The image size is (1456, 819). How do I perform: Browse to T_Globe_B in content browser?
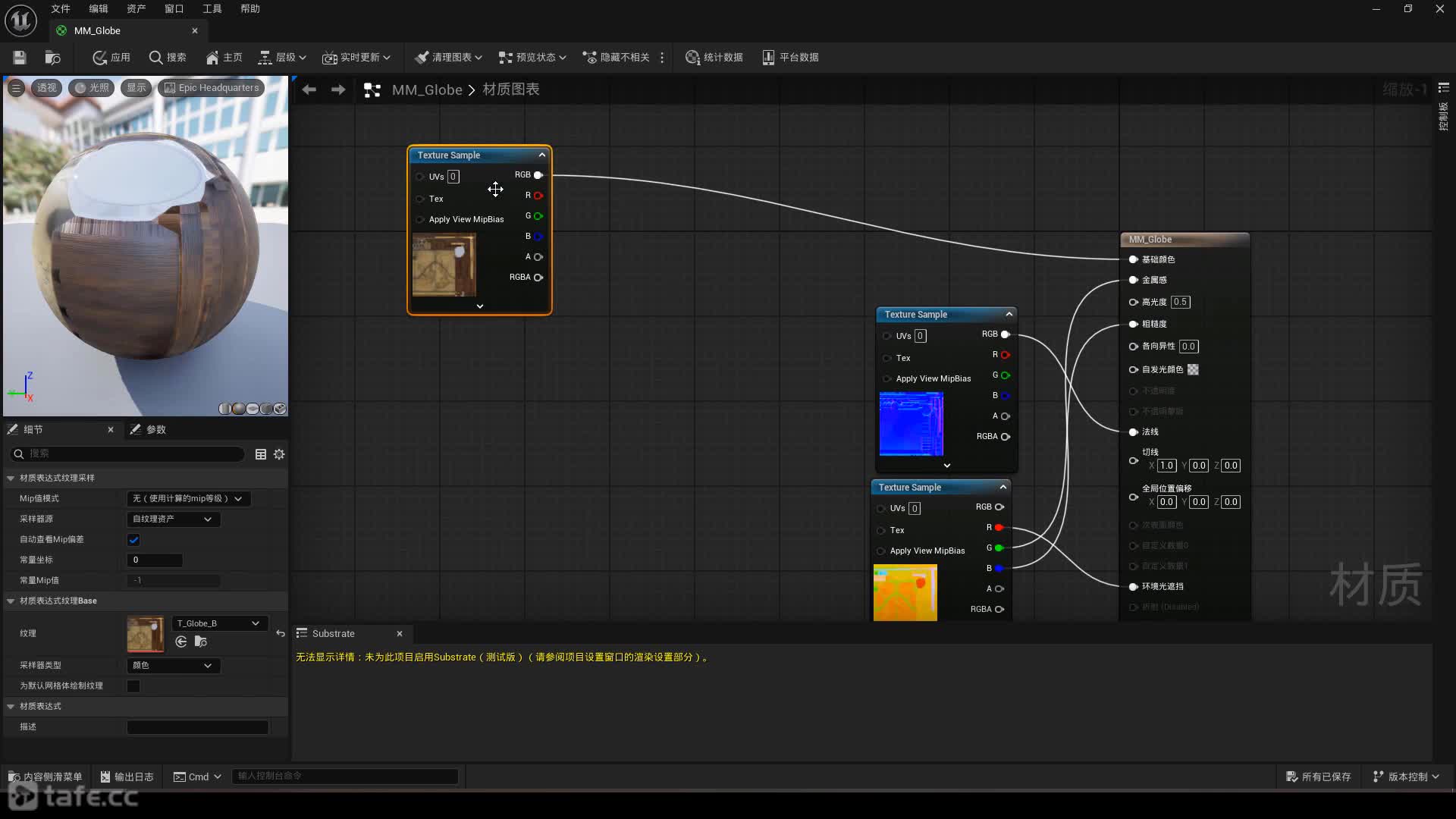click(x=200, y=642)
